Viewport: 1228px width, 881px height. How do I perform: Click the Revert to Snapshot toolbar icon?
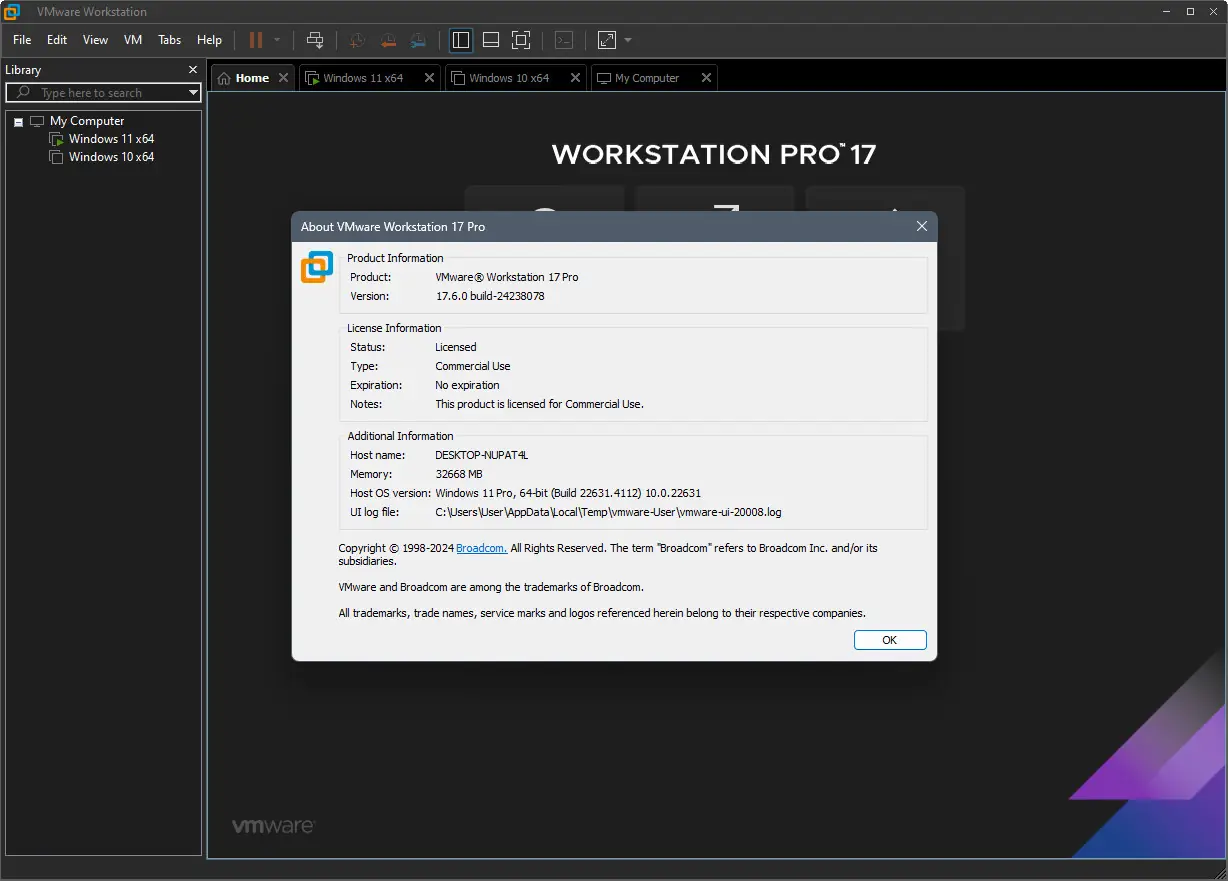(x=388, y=40)
